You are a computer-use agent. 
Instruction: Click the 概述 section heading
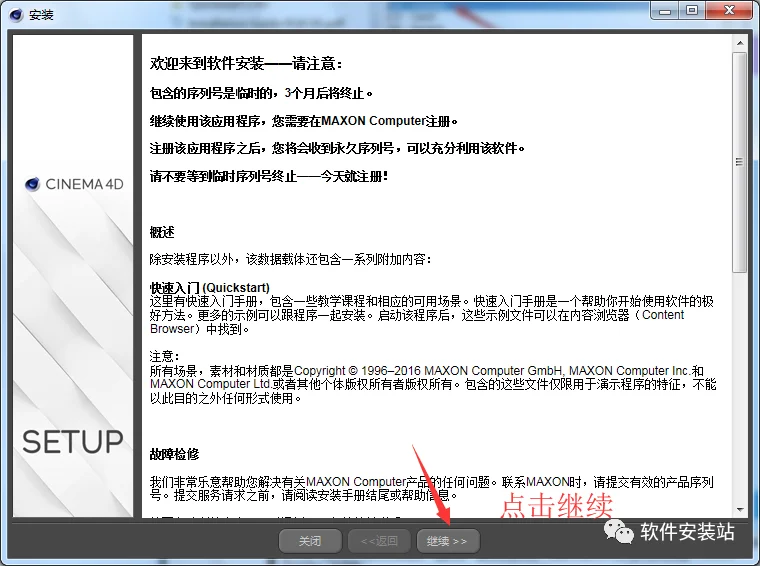pos(162,232)
